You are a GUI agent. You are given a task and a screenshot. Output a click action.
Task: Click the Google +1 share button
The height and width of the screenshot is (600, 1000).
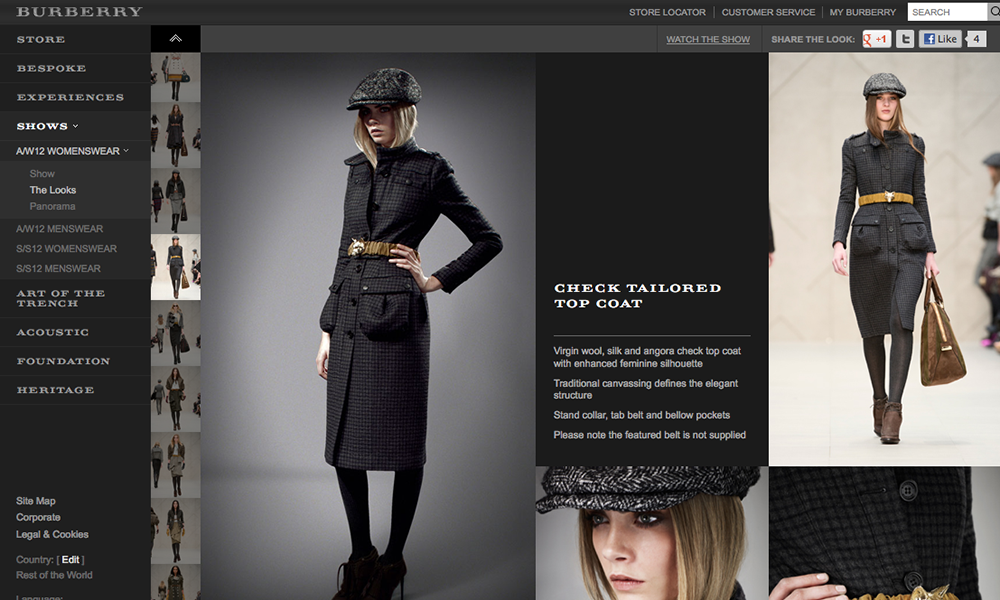coord(877,39)
